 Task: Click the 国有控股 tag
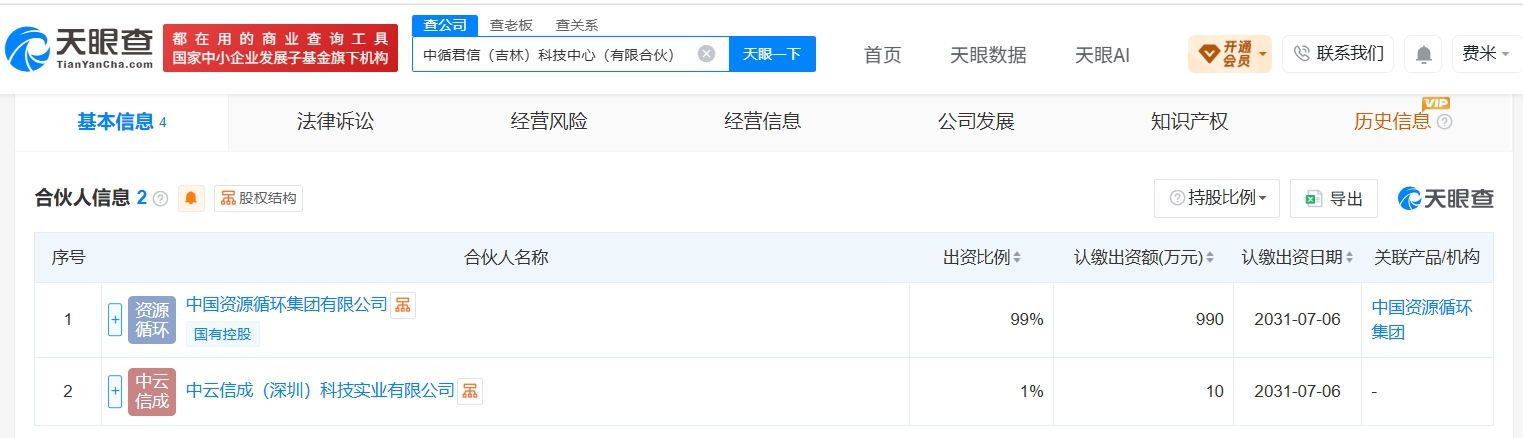point(223,335)
